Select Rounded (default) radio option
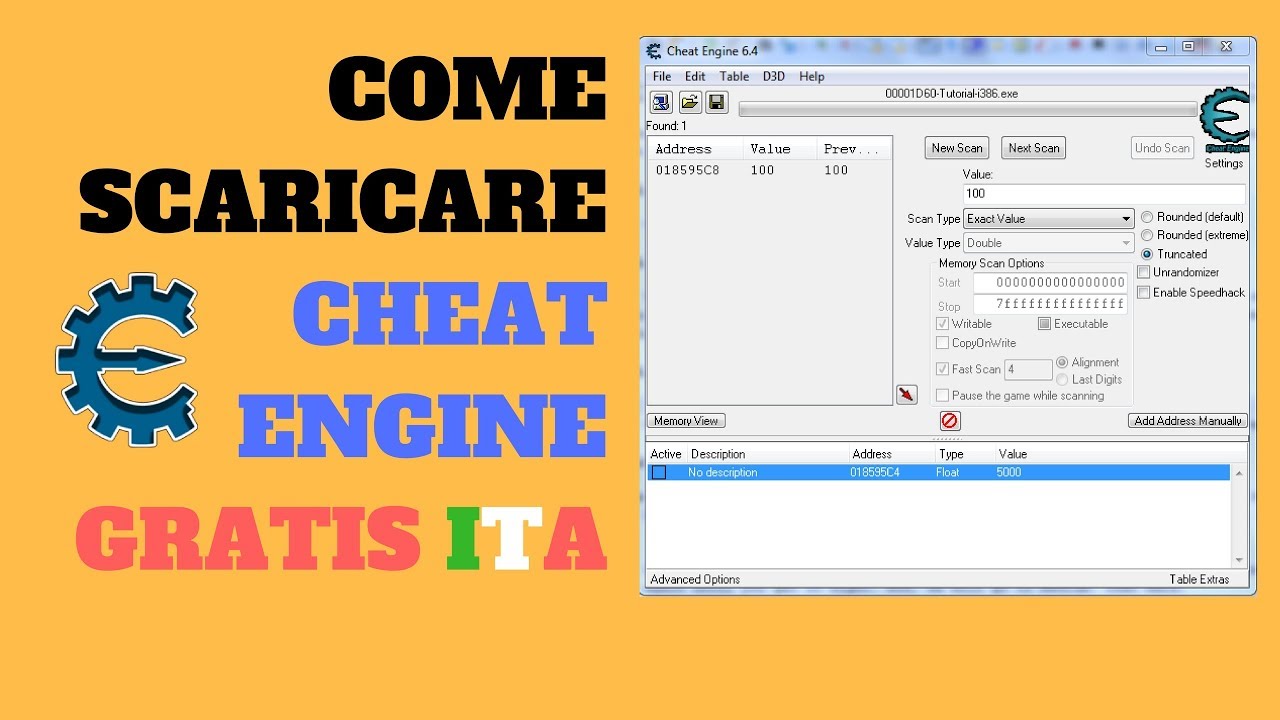The image size is (1280, 720). tap(1147, 217)
